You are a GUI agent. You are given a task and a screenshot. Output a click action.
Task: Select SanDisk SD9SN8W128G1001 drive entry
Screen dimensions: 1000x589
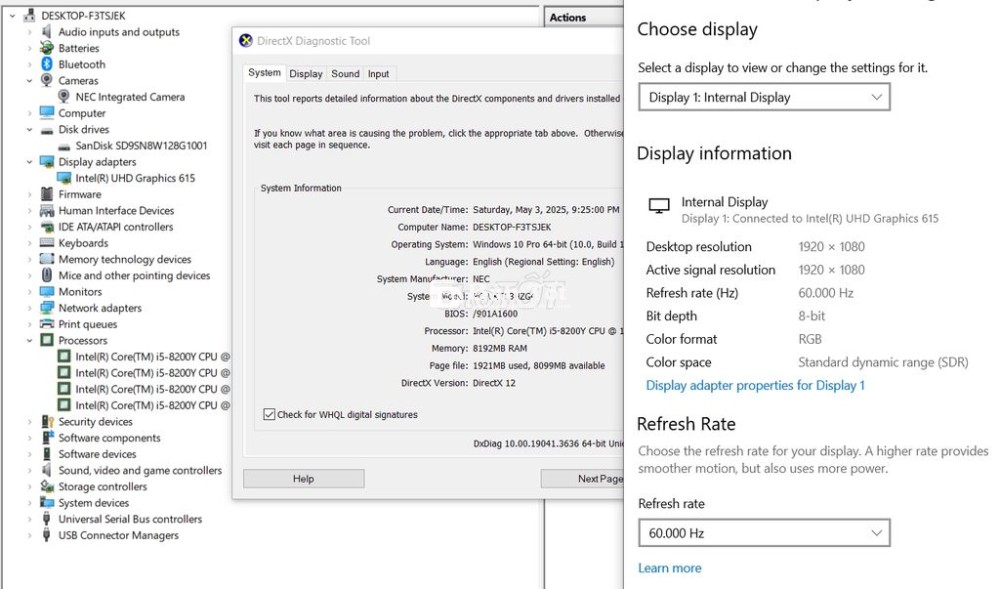(141, 145)
